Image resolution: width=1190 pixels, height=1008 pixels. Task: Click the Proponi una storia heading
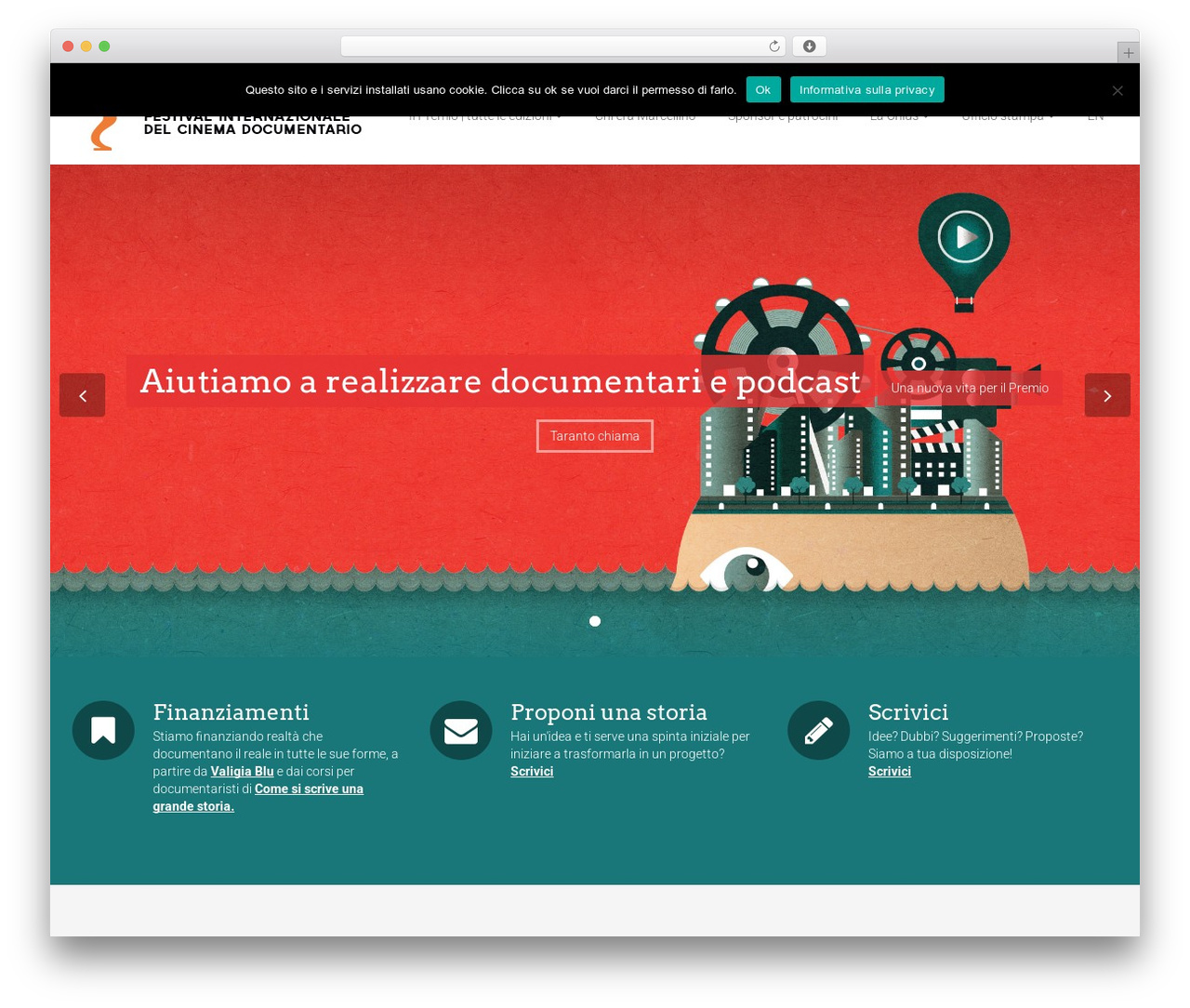pyautogui.click(x=609, y=712)
